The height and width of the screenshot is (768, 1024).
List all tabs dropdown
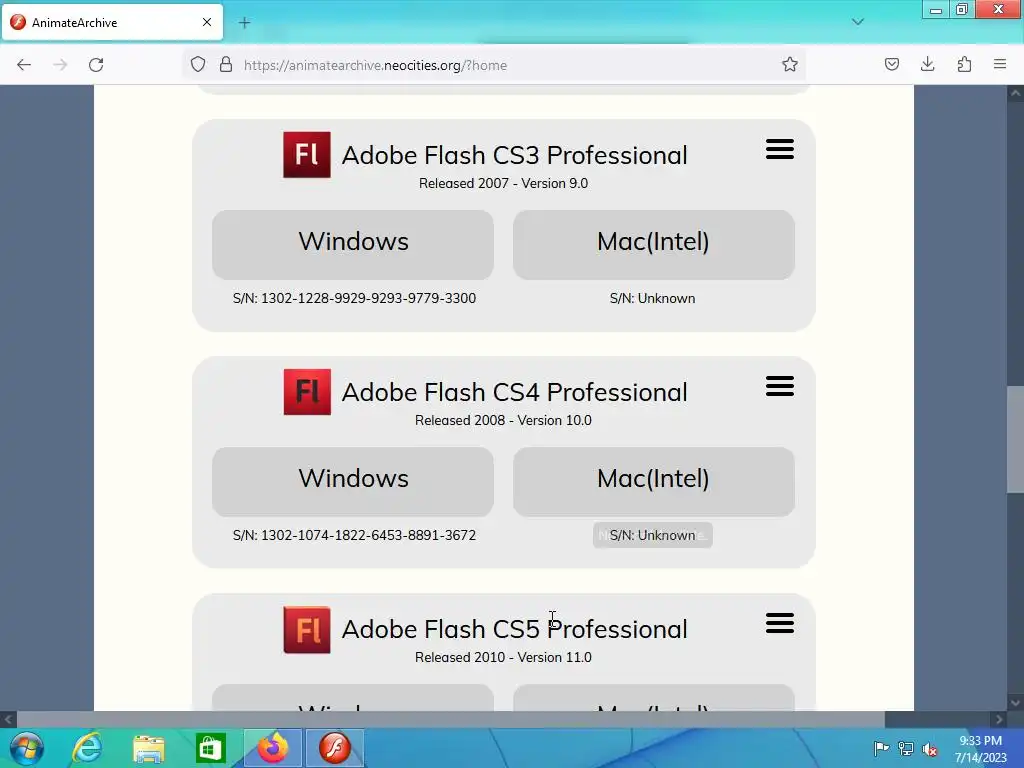click(858, 22)
